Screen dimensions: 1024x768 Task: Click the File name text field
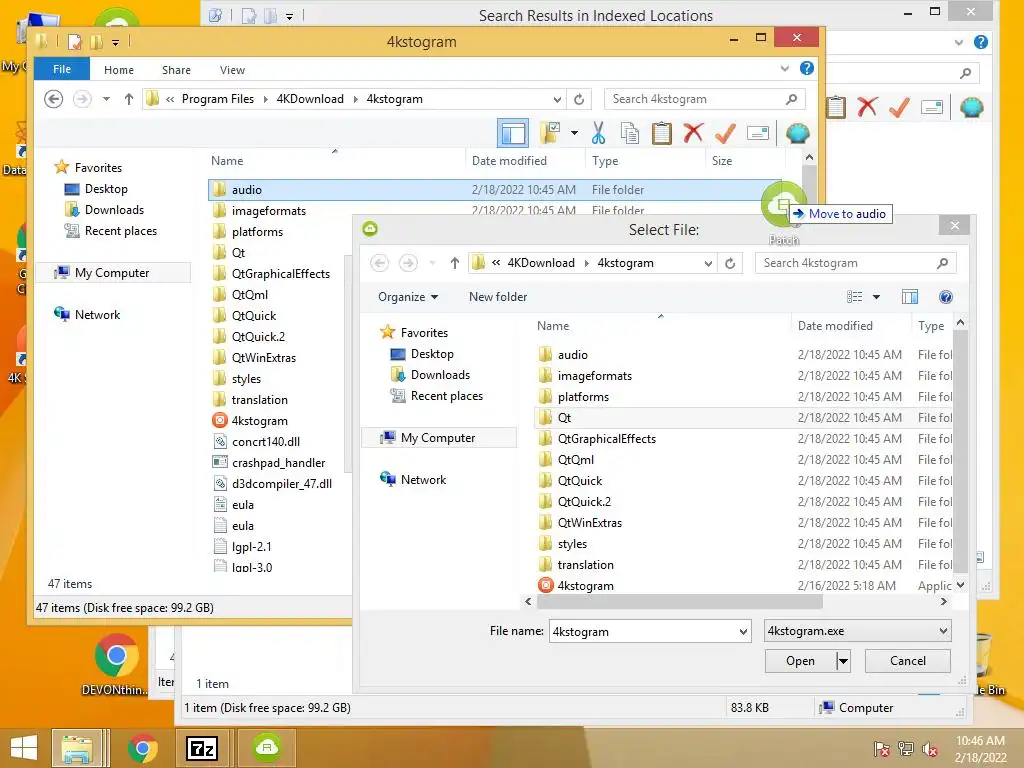(x=643, y=632)
